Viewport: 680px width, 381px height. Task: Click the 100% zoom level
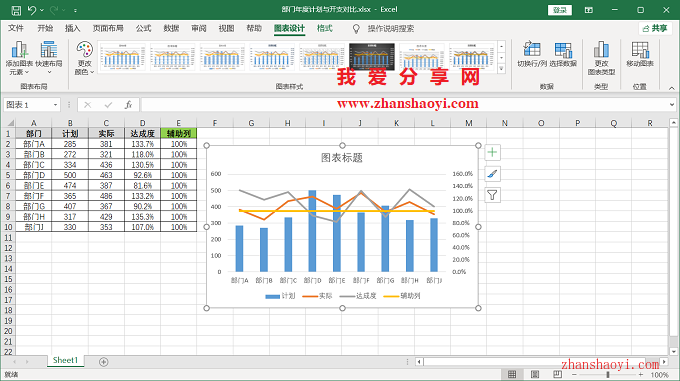659,375
